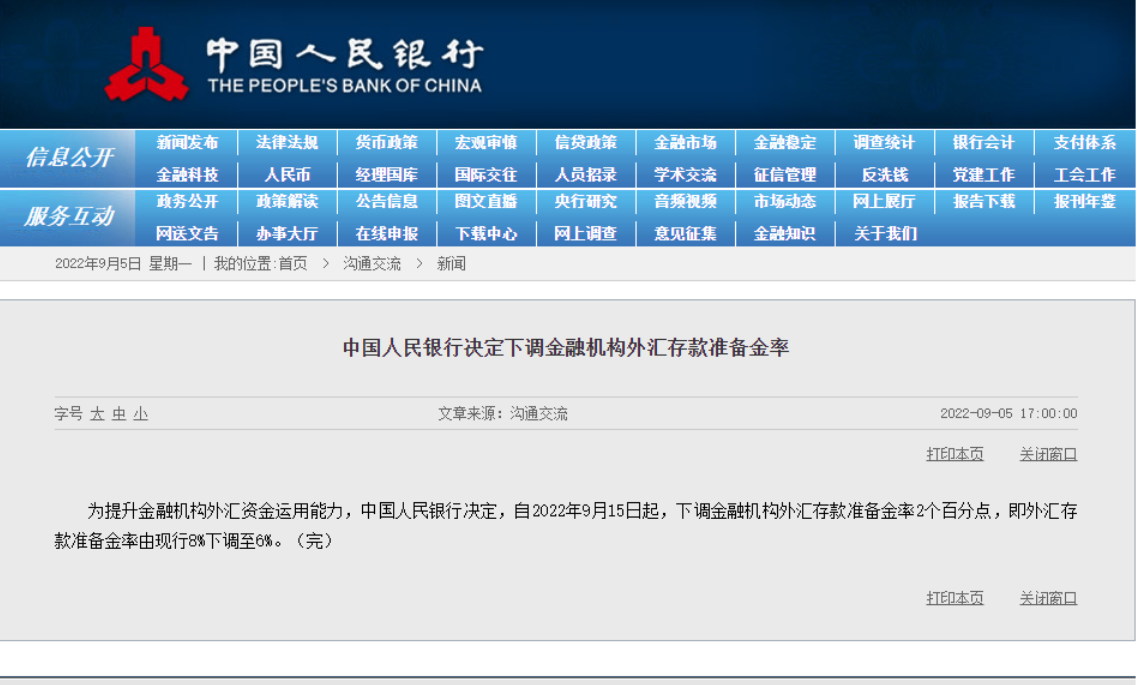This screenshot has width=1139, height=685.
Task: Select 下载中心 menu item
Action: click(486, 233)
